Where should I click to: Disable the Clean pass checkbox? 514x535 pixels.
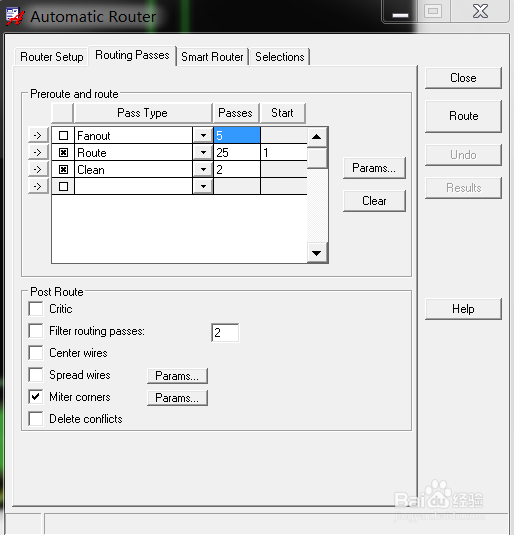click(63, 170)
